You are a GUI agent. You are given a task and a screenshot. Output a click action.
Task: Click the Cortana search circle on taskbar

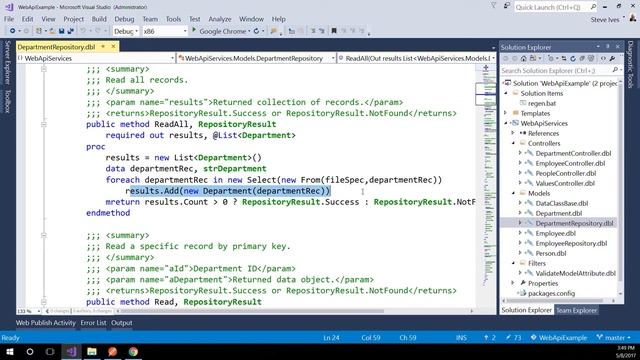[x=30, y=351]
